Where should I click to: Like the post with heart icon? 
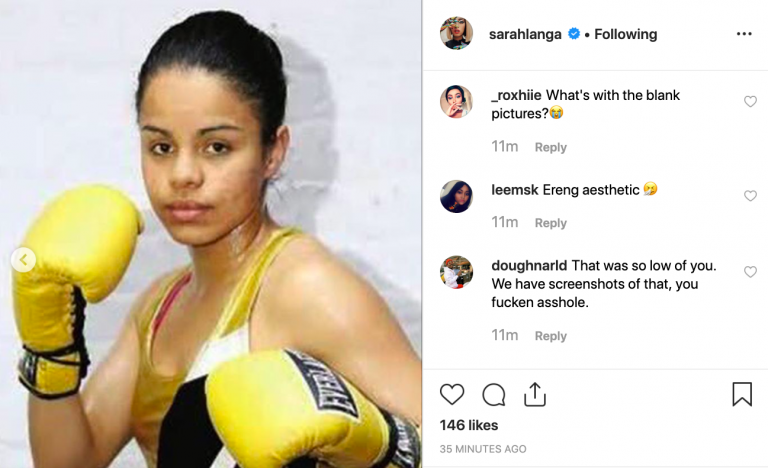tap(452, 394)
